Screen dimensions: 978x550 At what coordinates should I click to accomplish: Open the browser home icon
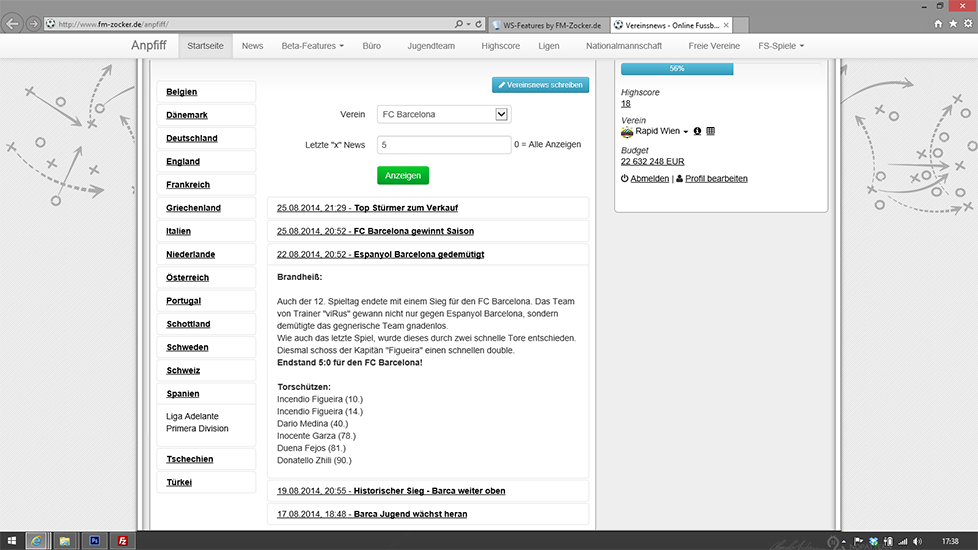[938, 23]
